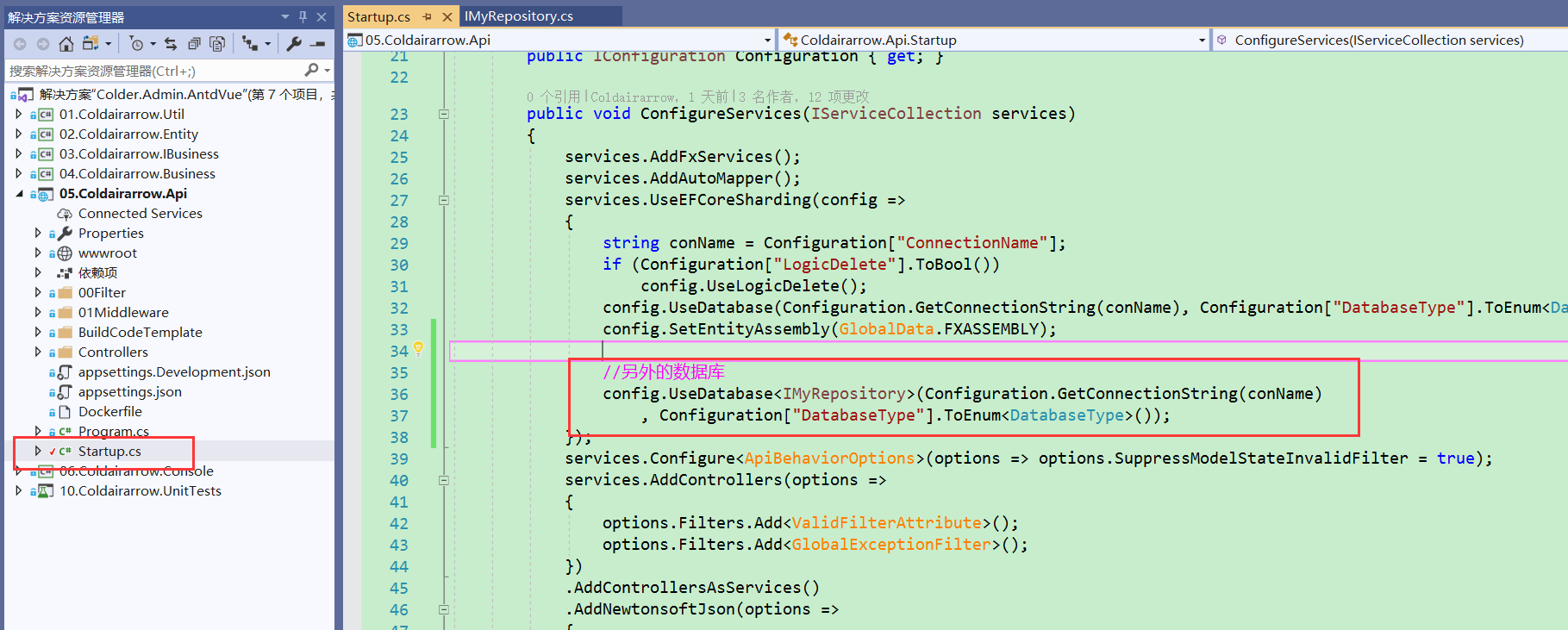Expand the 03.Coldairarrow.IBusiness project node
This screenshot has width=1568, height=630.
click(x=19, y=153)
